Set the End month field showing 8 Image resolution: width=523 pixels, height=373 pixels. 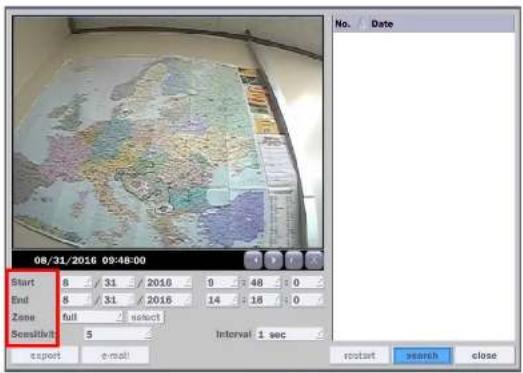[76, 300]
